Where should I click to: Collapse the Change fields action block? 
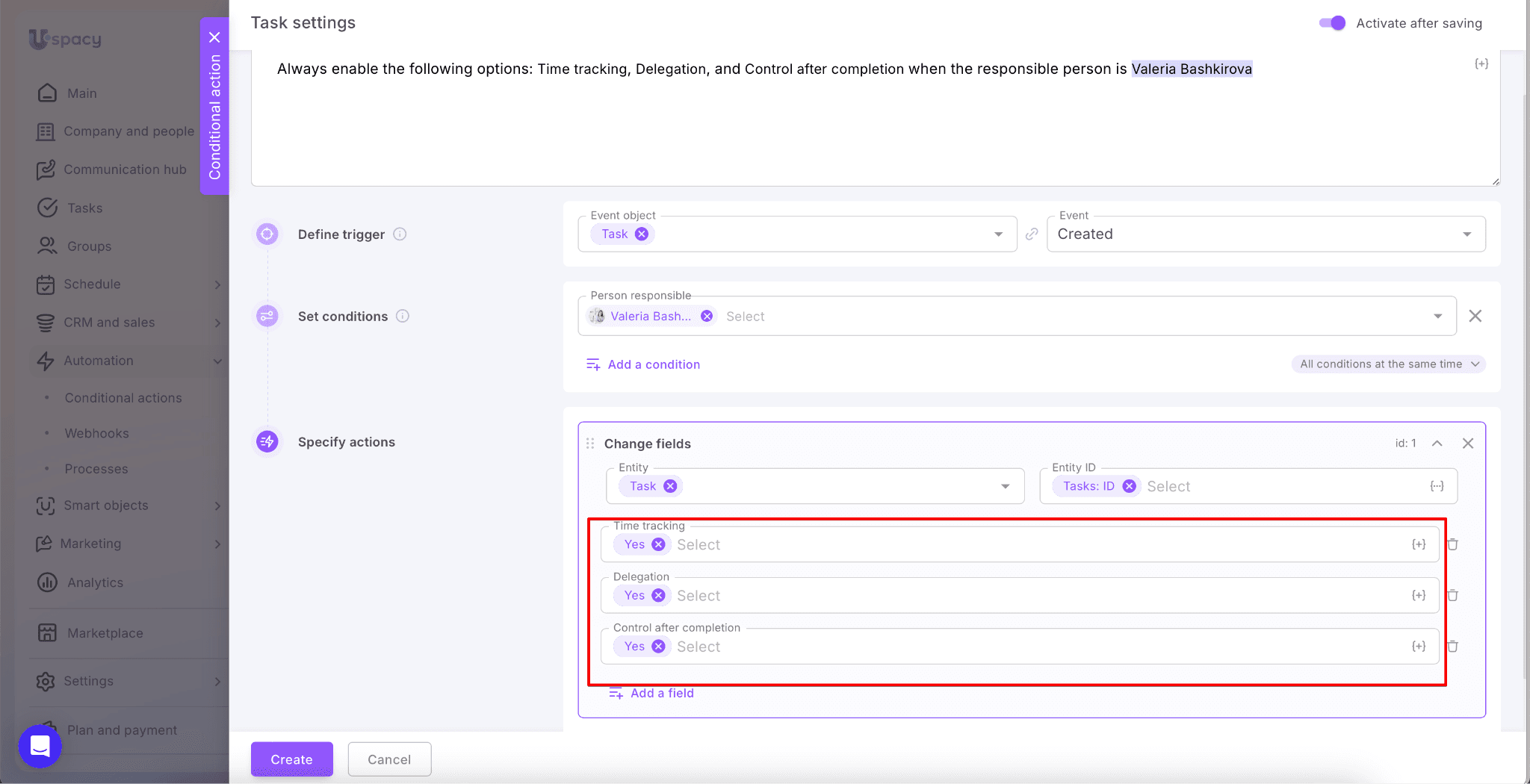pos(1437,444)
